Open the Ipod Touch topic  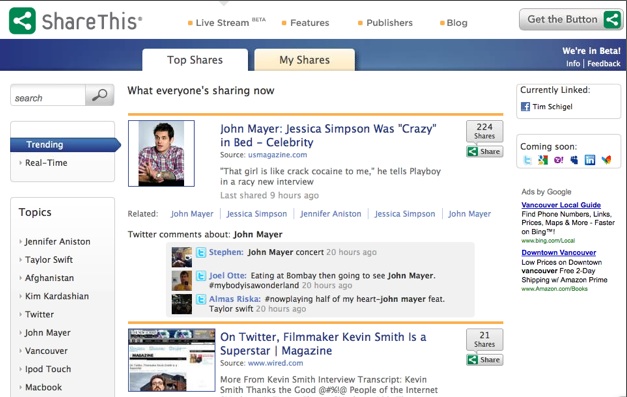pyautogui.click(x=48, y=369)
